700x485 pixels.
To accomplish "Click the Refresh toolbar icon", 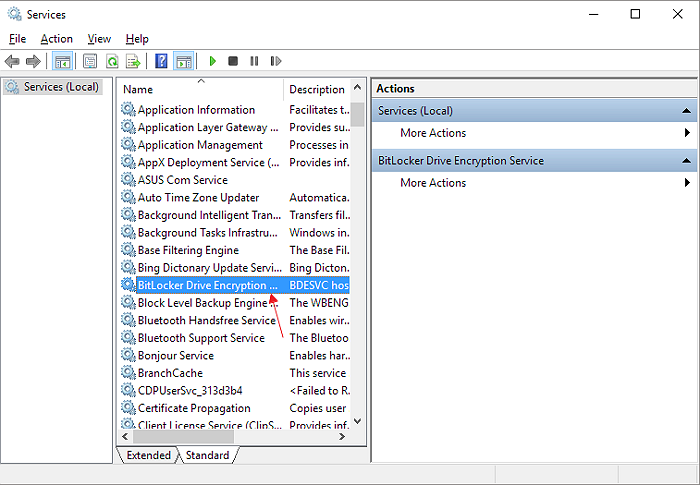I will click(112, 62).
